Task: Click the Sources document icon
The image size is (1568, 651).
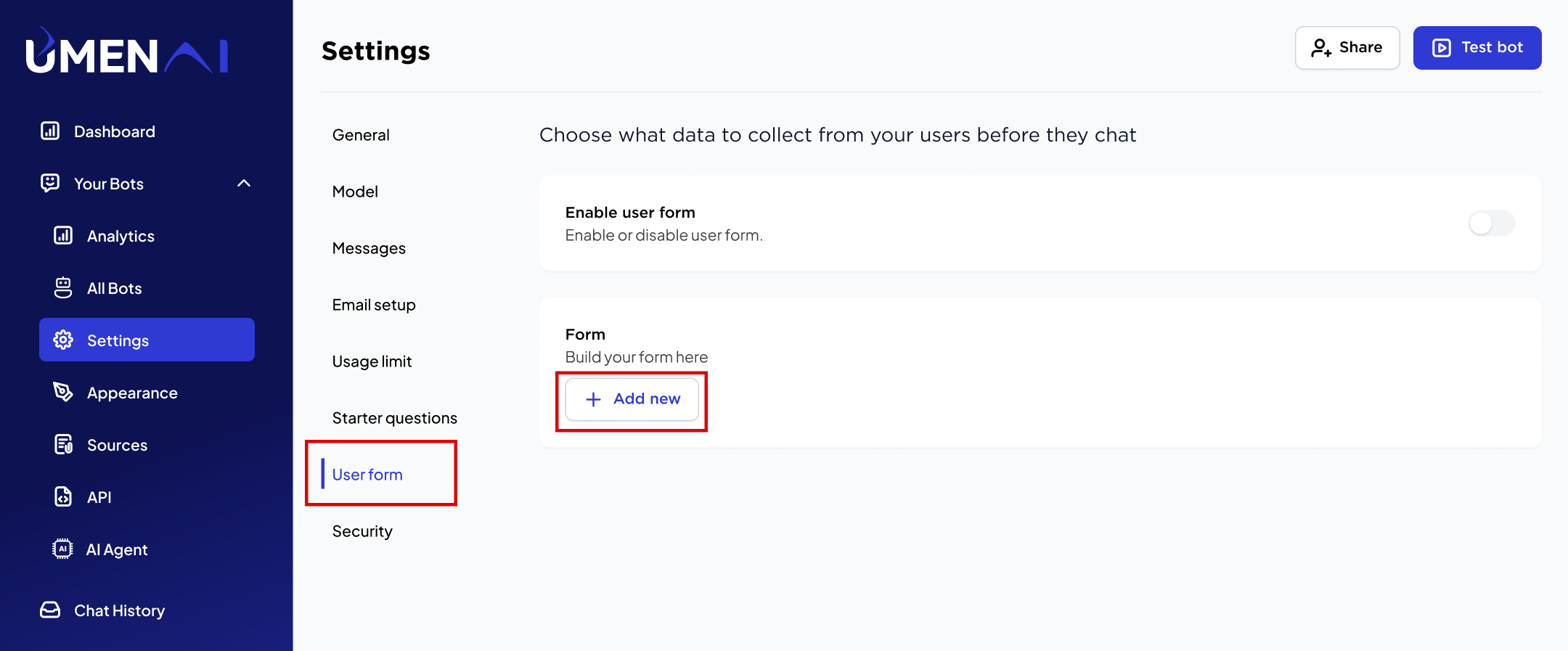Action: (63, 444)
